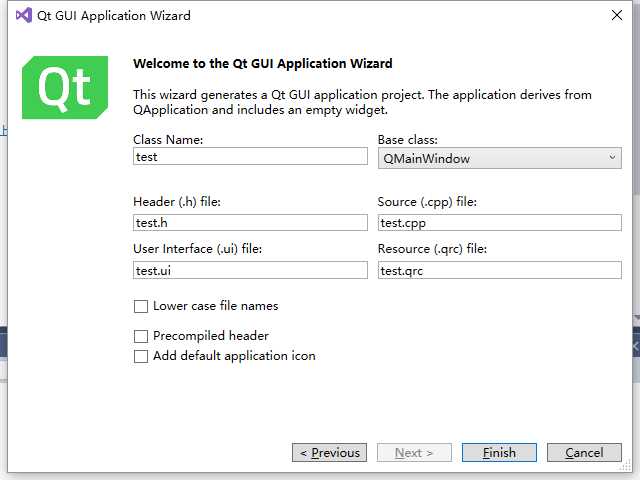Click the green Qt logo
Viewport: 640px width, 480px height.
[65, 87]
